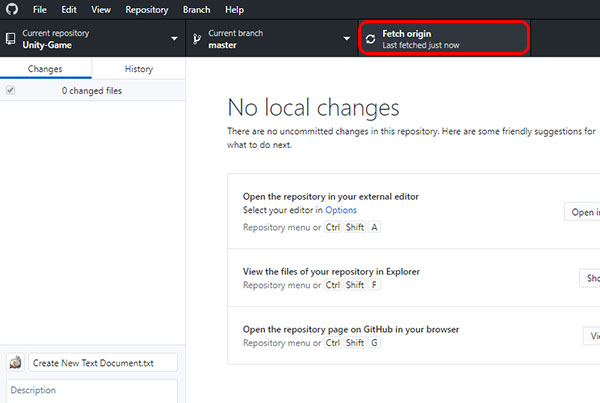Expand the Current repository dropdown arrow
Viewport: 600px width, 403px height.
pyautogui.click(x=174, y=38)
